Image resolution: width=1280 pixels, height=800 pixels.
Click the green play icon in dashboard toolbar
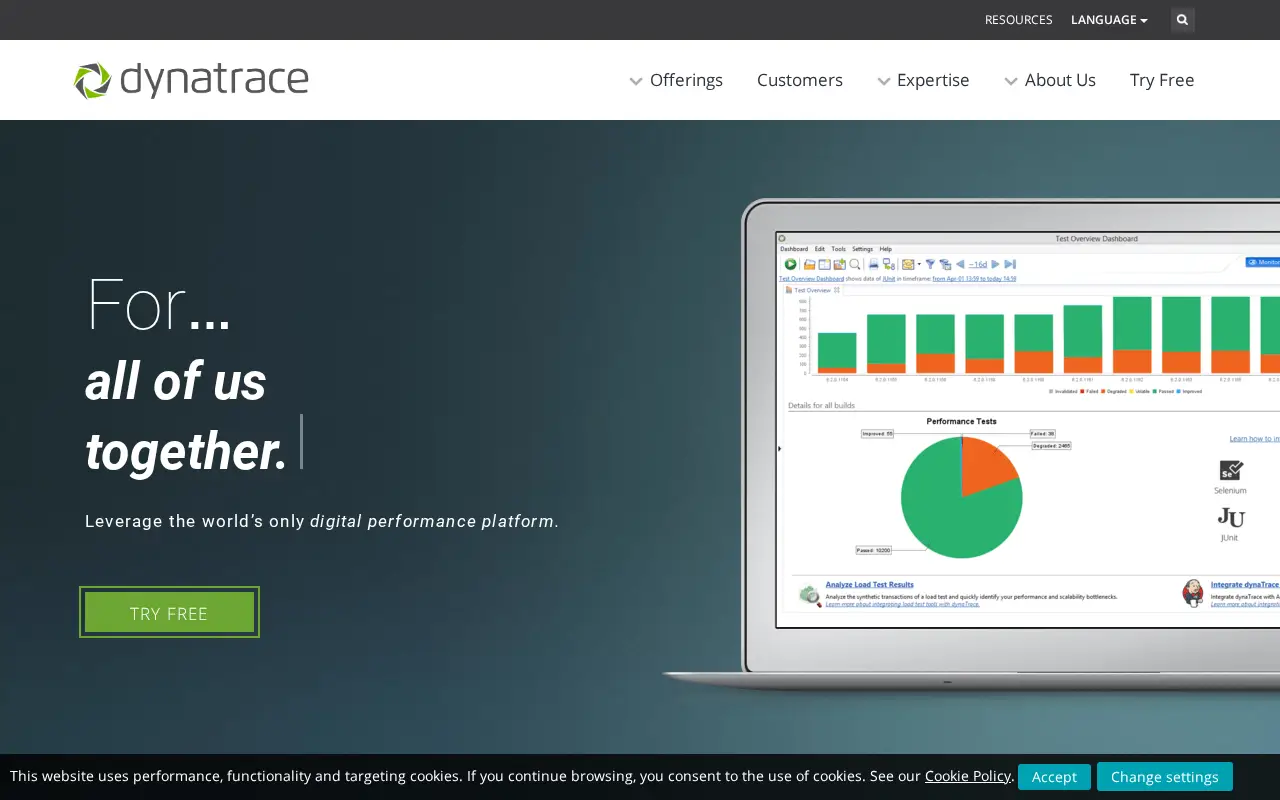tap(790, 264)
